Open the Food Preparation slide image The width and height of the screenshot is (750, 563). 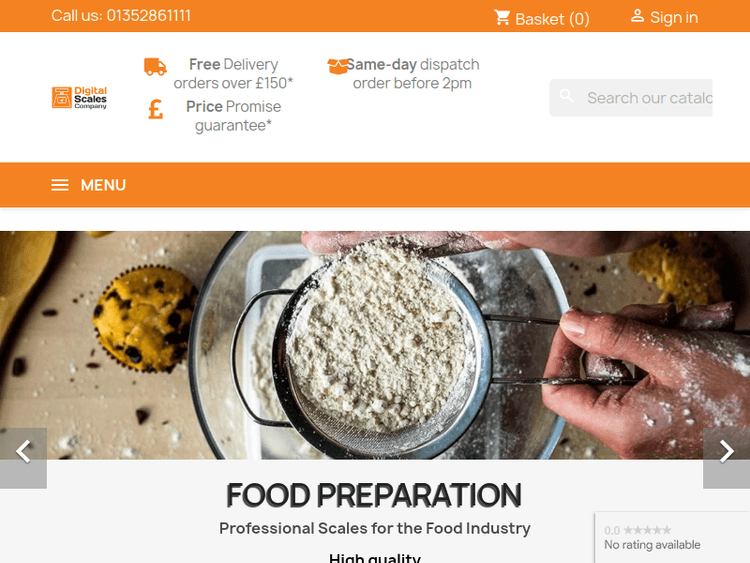coord(375,340)
